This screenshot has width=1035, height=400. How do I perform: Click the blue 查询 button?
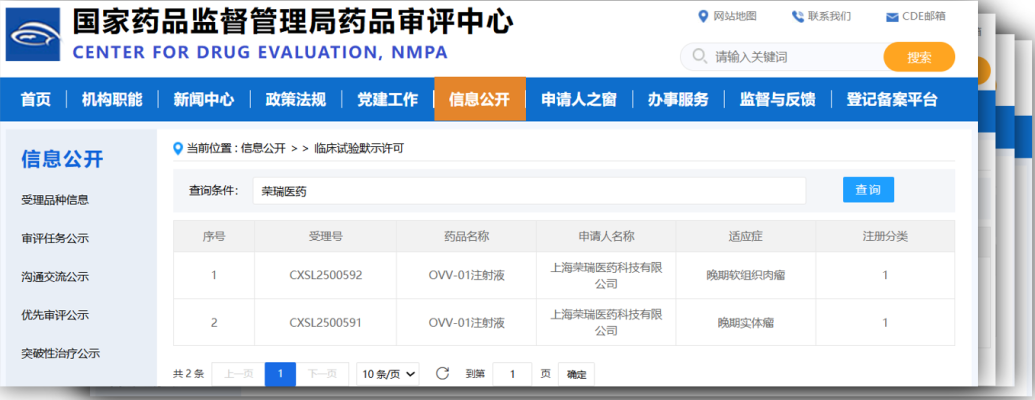tap(867, 190)
